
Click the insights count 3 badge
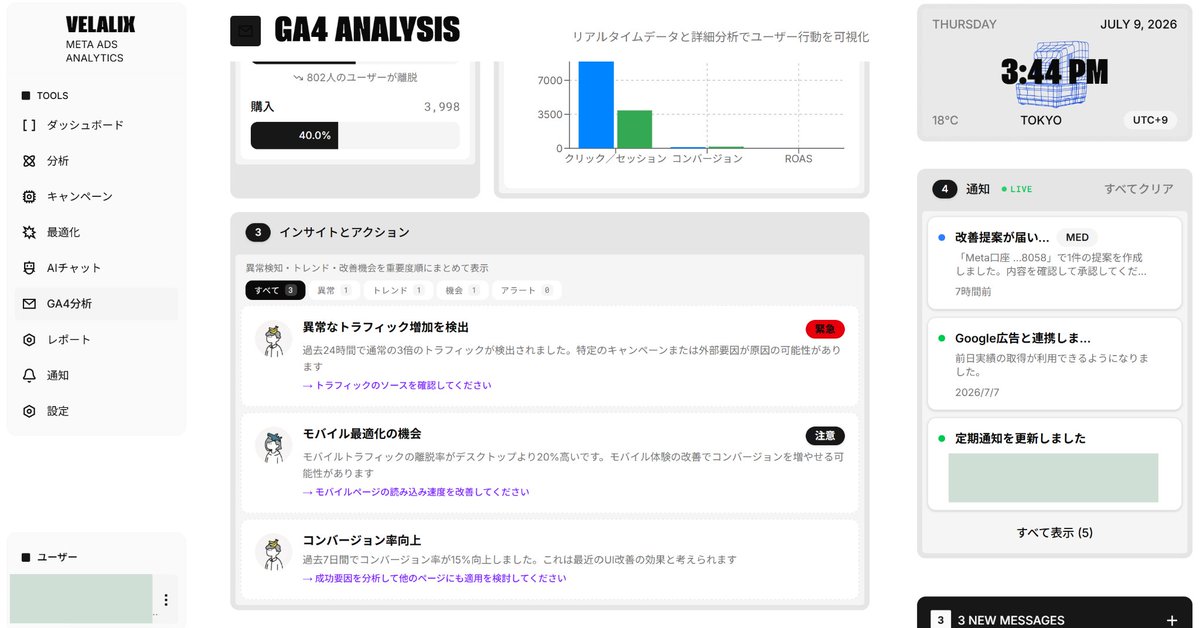tap(257, 232)
